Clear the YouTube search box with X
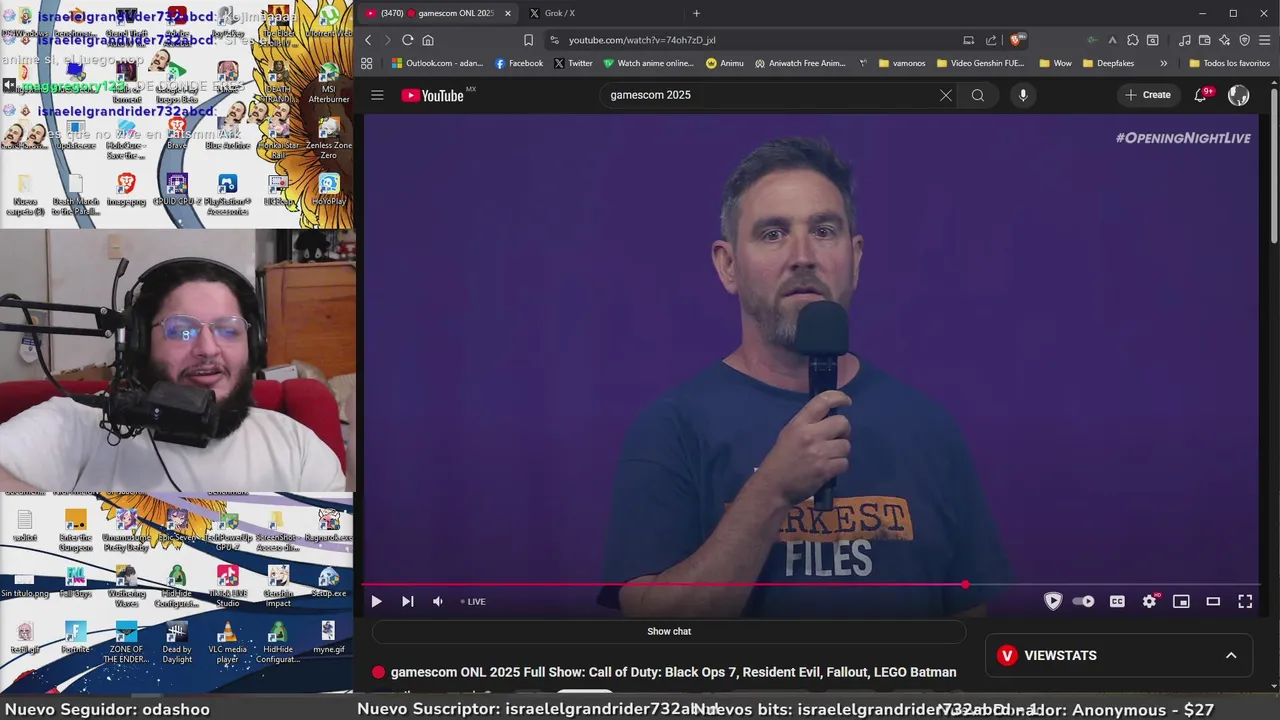Viewport: 1280px width, 720px height. click(x=946, y=95)
